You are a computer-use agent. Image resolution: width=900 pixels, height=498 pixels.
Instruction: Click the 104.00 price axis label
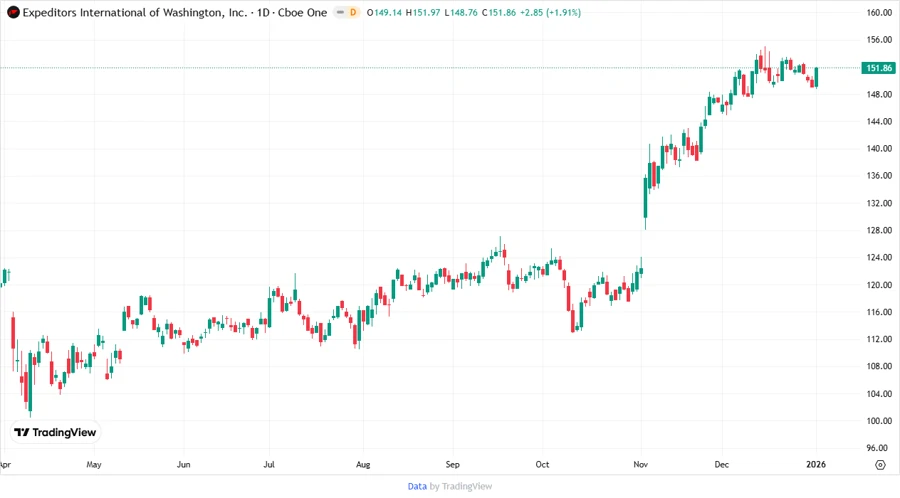[x=879, y=394]
